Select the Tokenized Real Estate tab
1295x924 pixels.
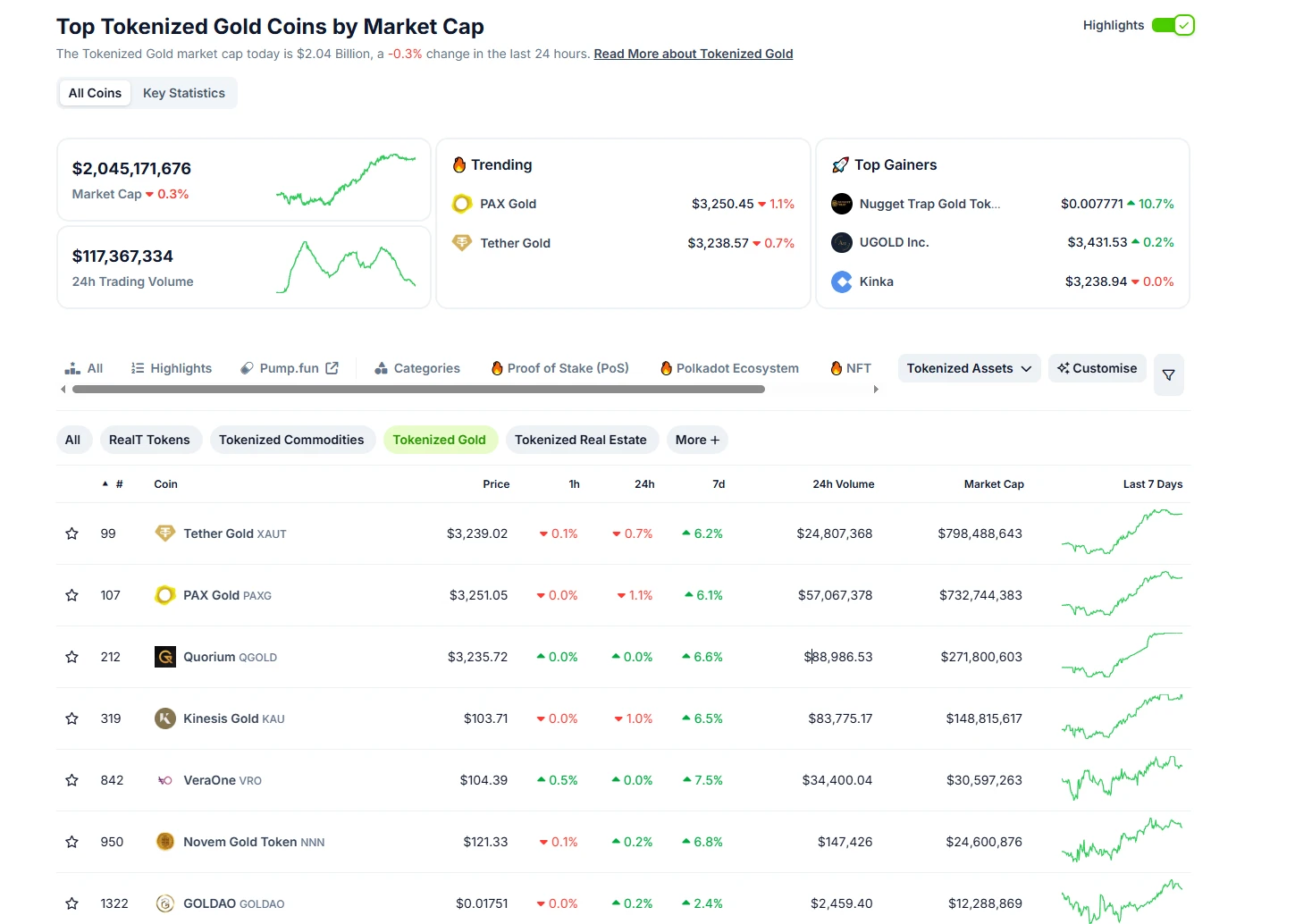pos(580,440)
